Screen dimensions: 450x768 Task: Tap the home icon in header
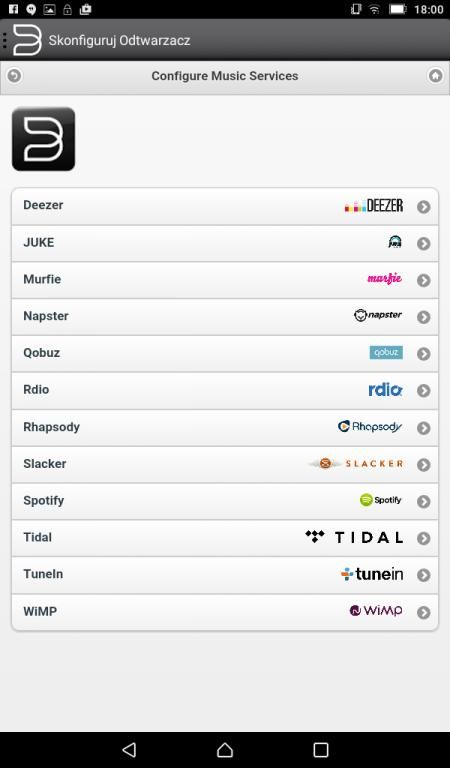[x=435, y=76]
